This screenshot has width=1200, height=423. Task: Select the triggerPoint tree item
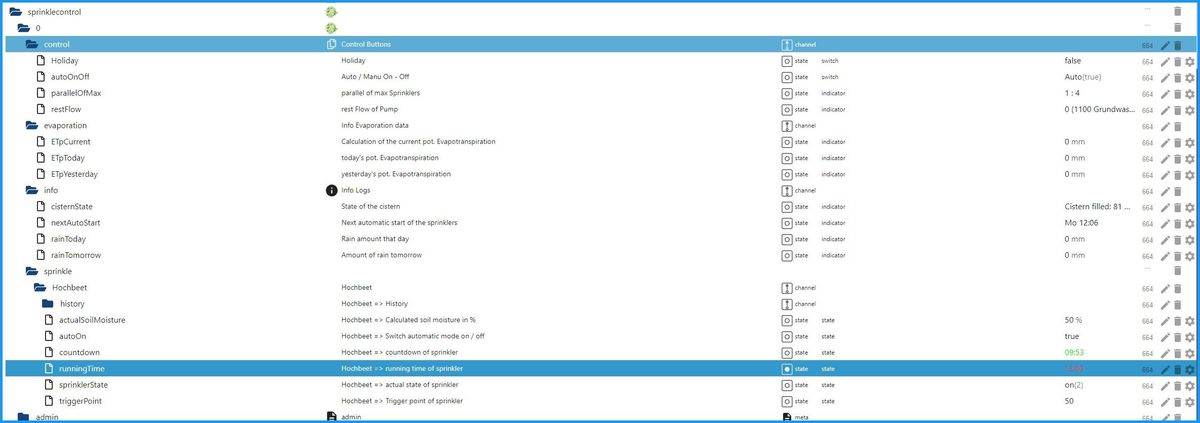click(x=79, y=401)
